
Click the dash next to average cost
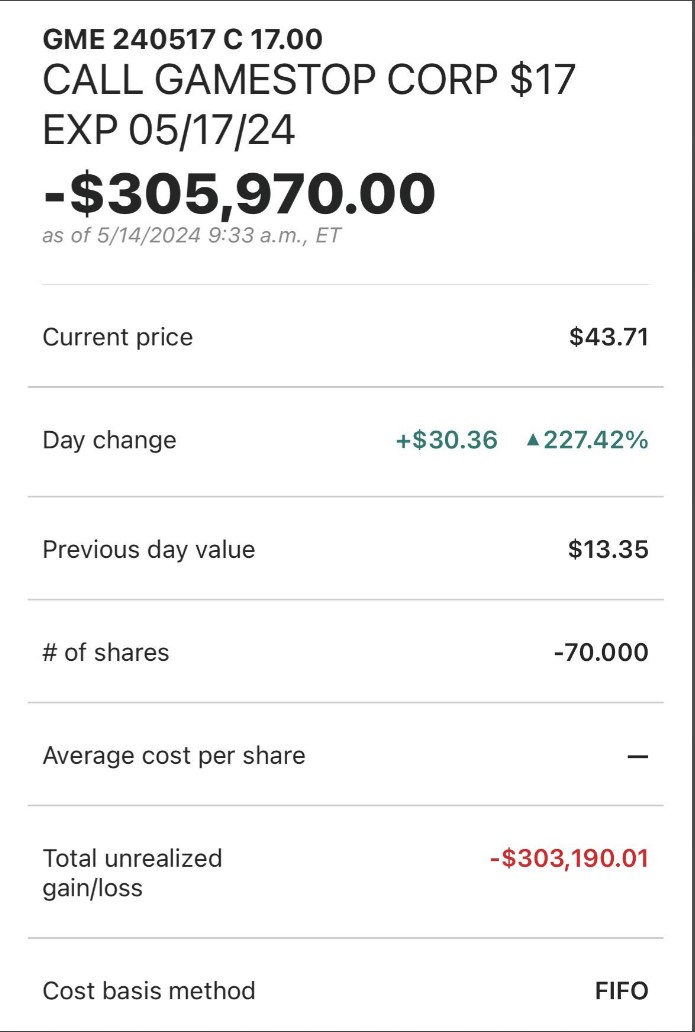coord(638,757)
